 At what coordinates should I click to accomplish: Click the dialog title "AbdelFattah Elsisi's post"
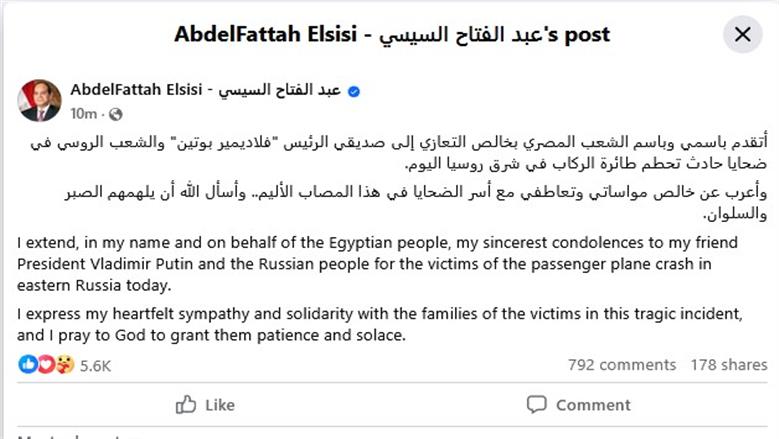(x=392, y=34)
